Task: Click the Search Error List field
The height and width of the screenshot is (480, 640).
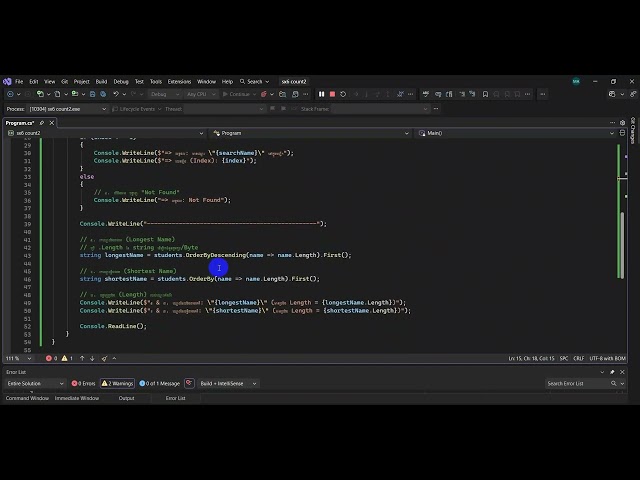Action: [578, 384]
